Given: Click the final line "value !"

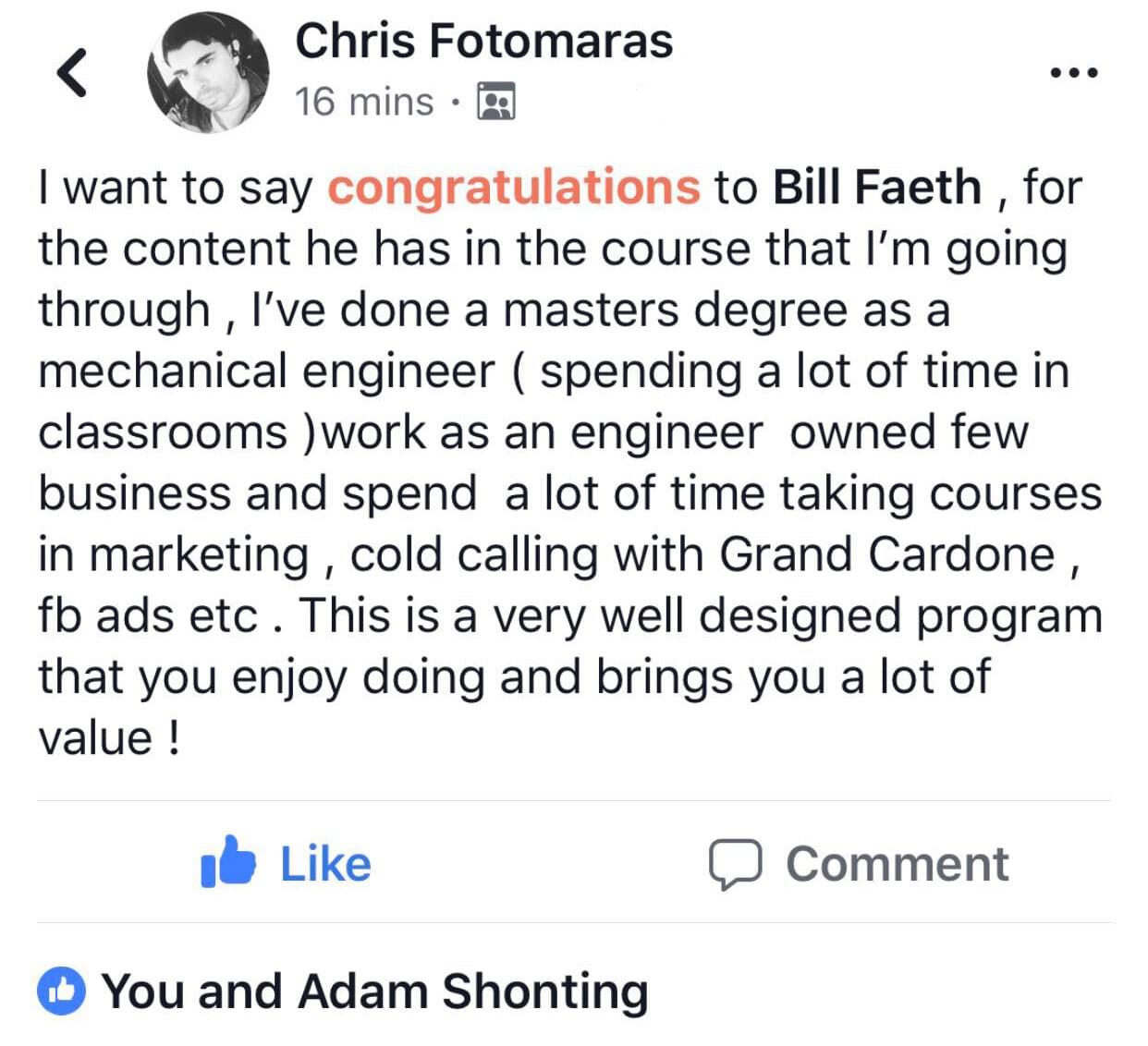Looking at the screenshot, I should coord(109,738).
